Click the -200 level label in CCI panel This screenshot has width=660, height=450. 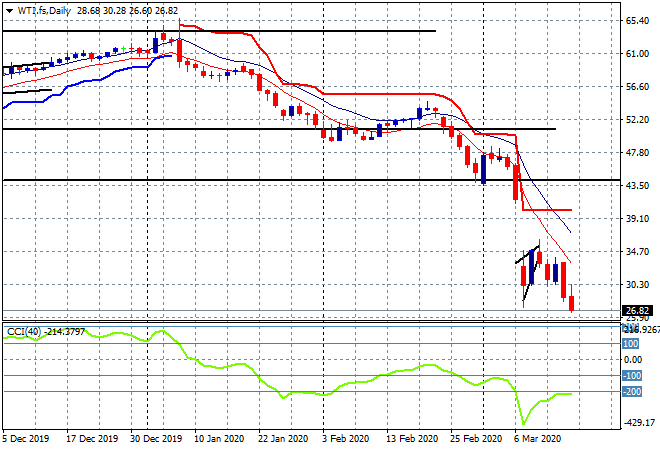[632, 392]
